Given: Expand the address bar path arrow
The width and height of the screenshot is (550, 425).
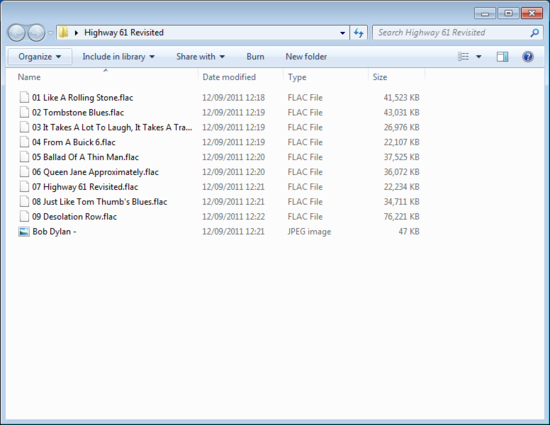Looking at the screenshot, I should [76, 33].
